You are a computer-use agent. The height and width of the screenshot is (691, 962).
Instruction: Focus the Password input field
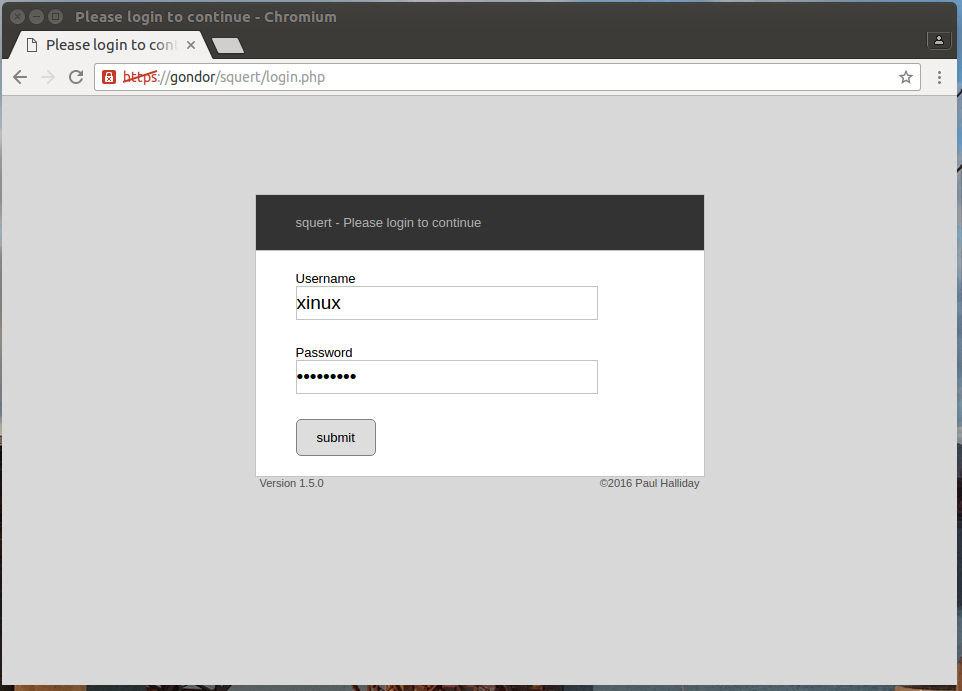pyautogui.click(x=446, y=377)
